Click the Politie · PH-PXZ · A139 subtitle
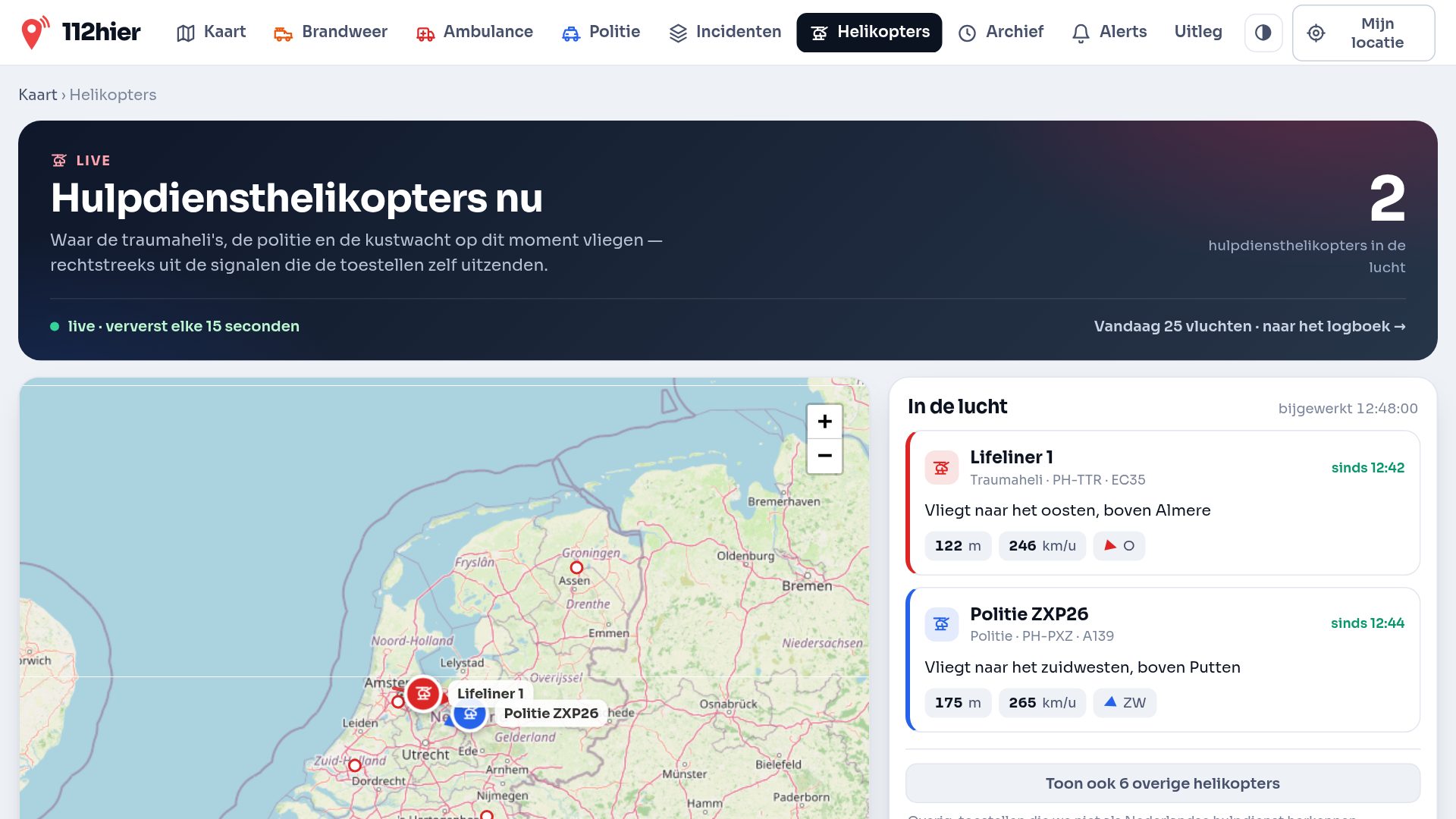The height and width of the screenshot is (819, 1456). coord(1042,636)
